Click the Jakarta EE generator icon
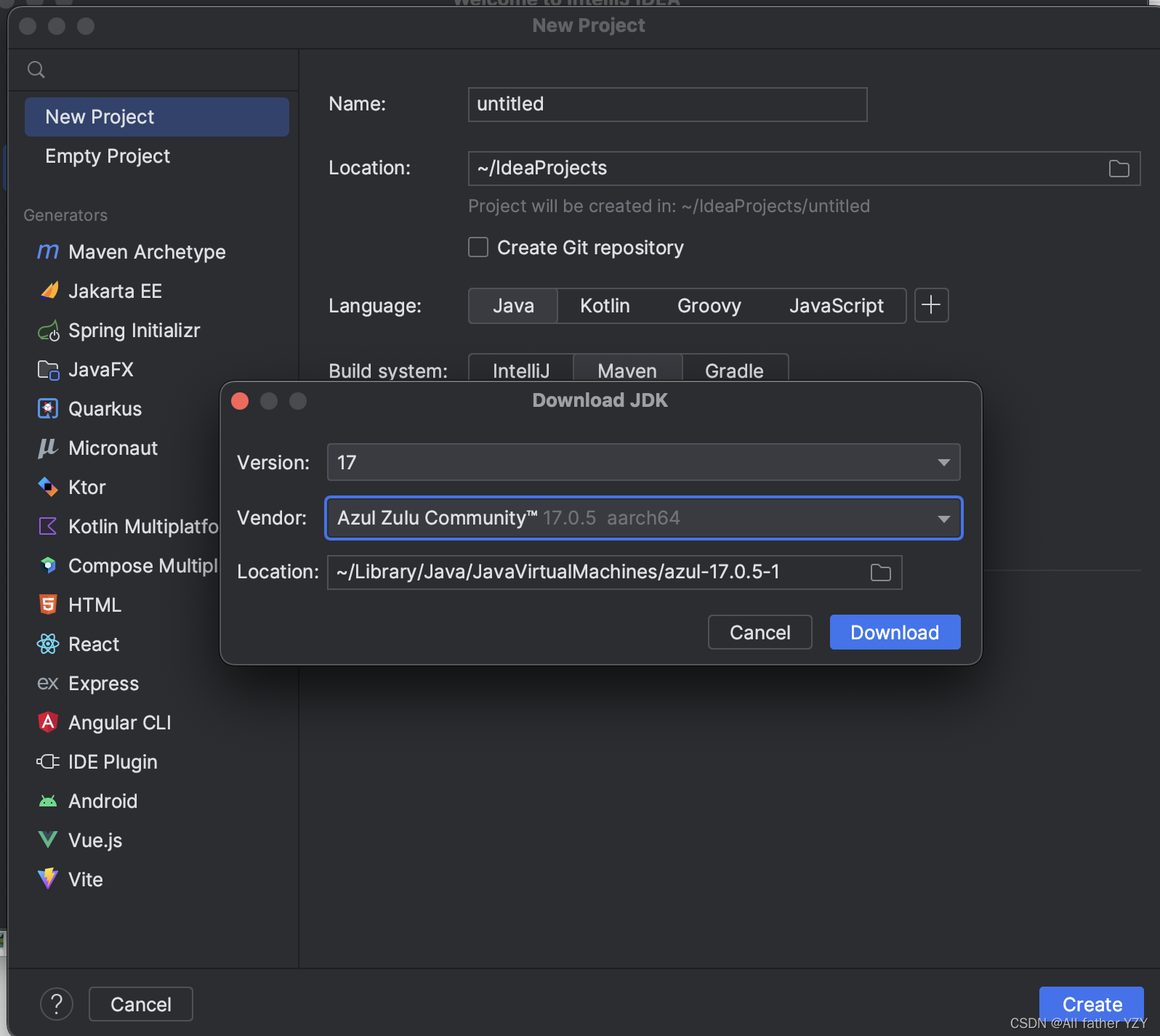 click(x=48, y=291)
